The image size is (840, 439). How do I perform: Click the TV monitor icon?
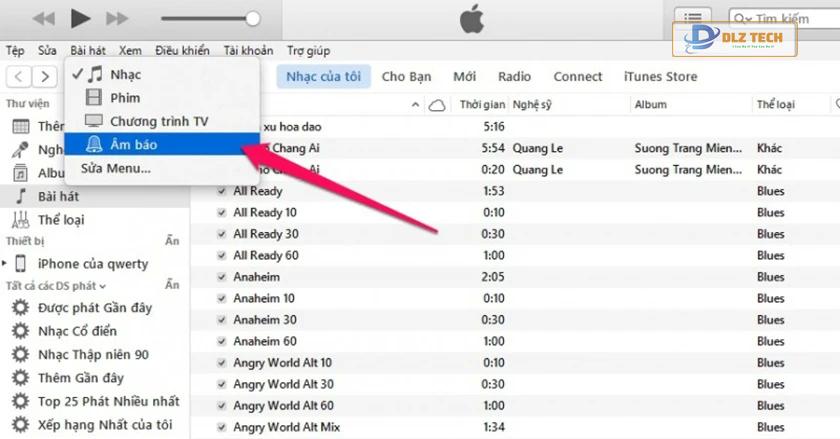(x=94, y=121)
